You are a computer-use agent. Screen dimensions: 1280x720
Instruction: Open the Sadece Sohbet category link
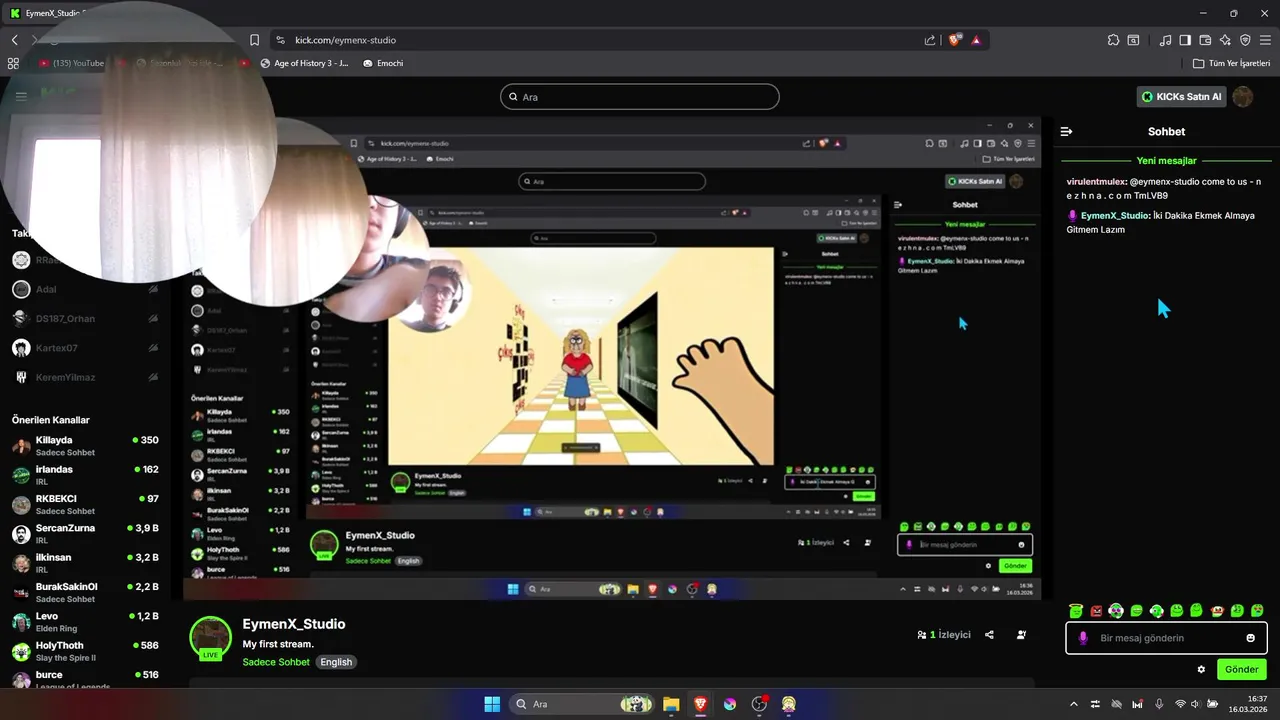pyautogui.click(x=276, y=662)
